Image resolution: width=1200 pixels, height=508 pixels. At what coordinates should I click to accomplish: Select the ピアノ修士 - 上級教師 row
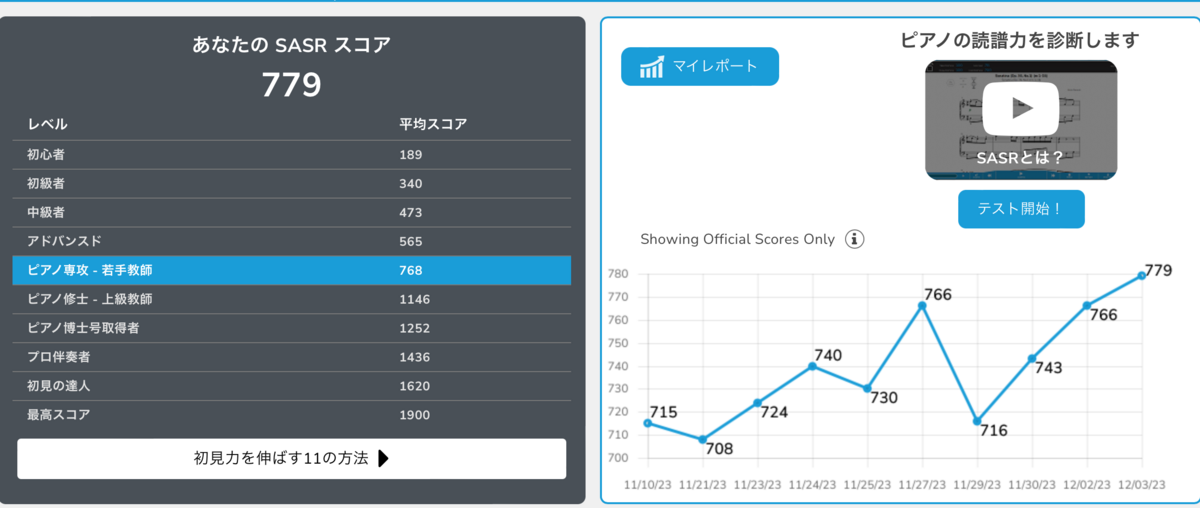[291, 299]
